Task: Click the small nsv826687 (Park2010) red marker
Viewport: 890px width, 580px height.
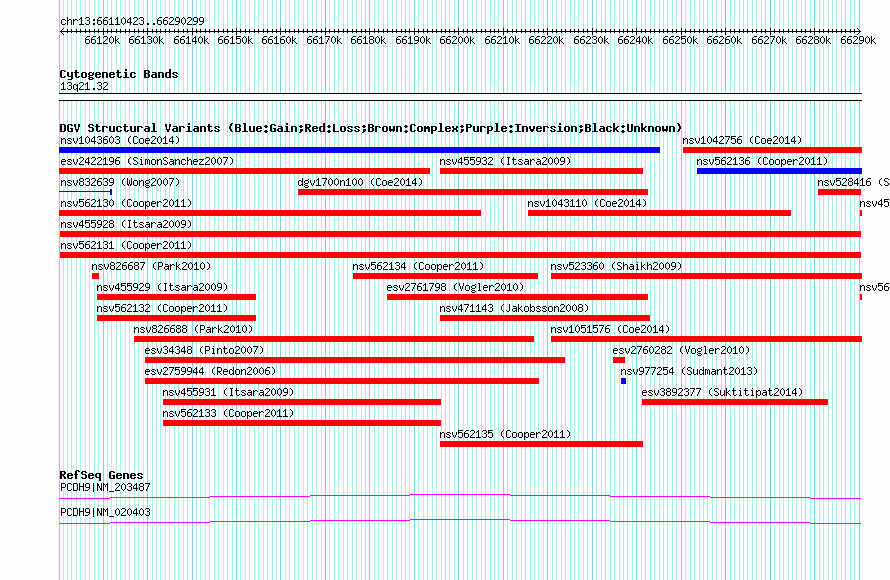Action: tap(95, 276)
